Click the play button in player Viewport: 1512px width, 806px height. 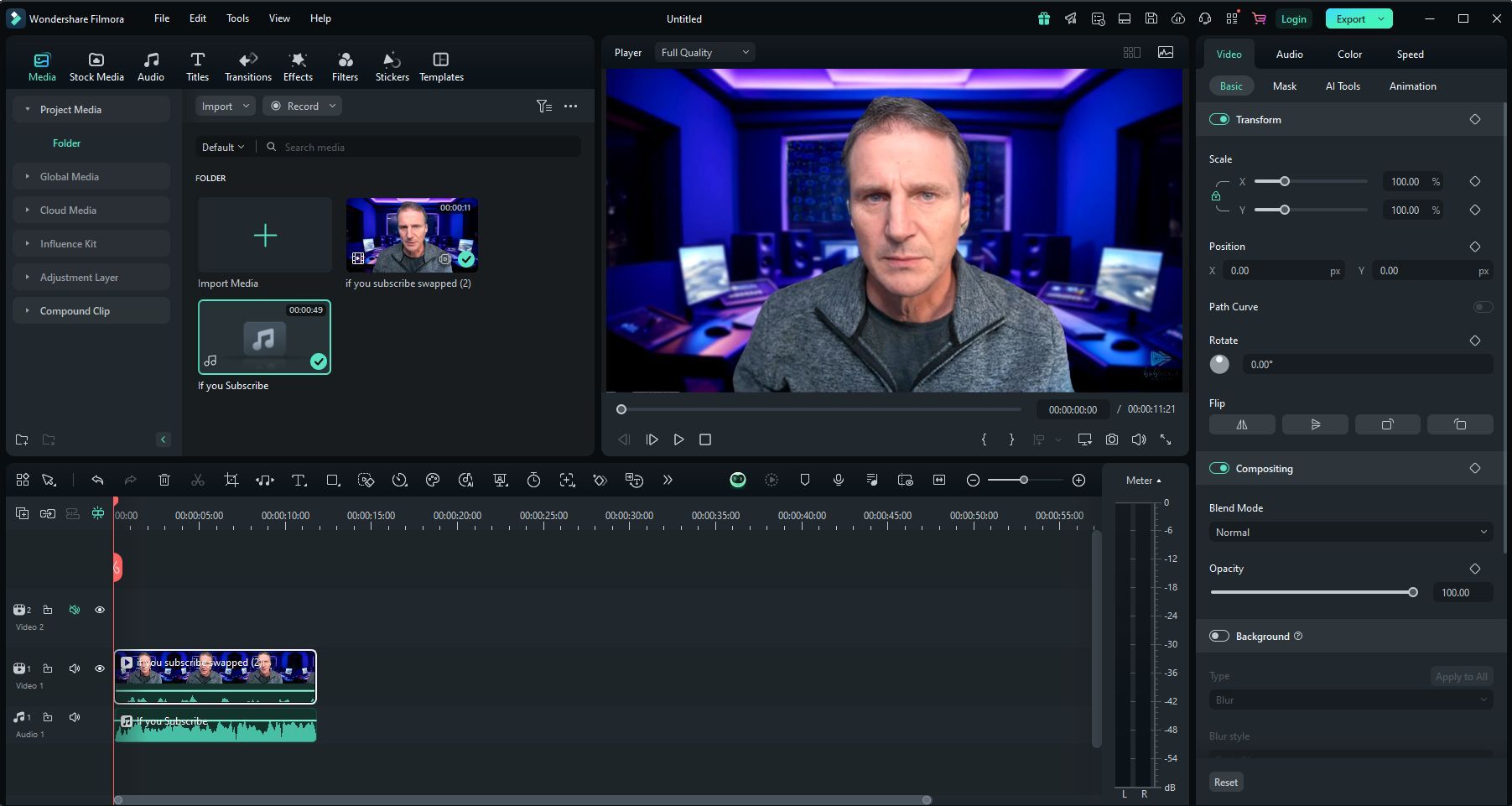coord(678,439)
